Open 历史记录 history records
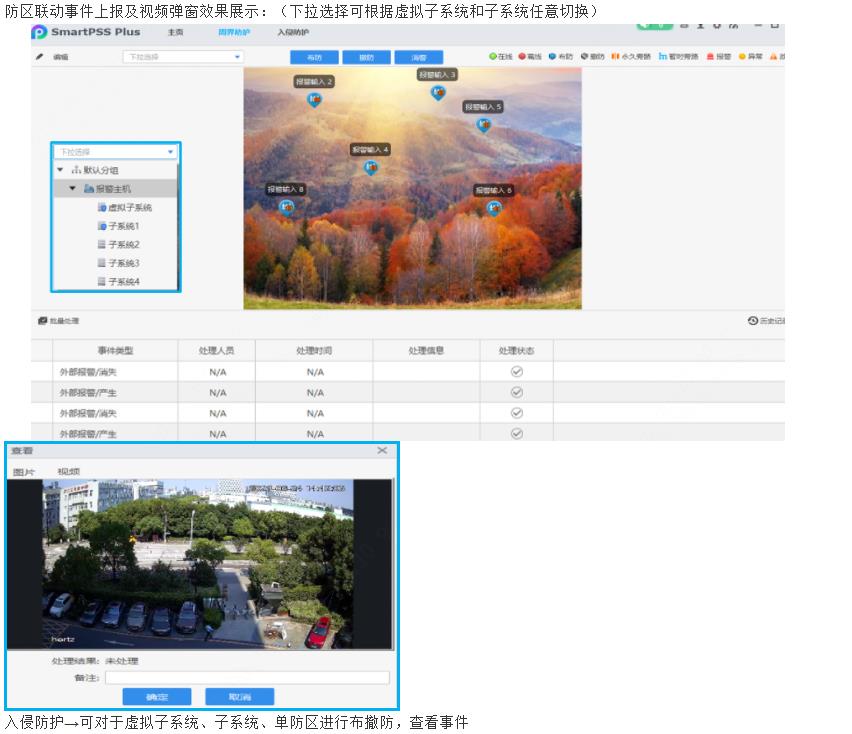The image size is (852, 734). tap(765, 321)
